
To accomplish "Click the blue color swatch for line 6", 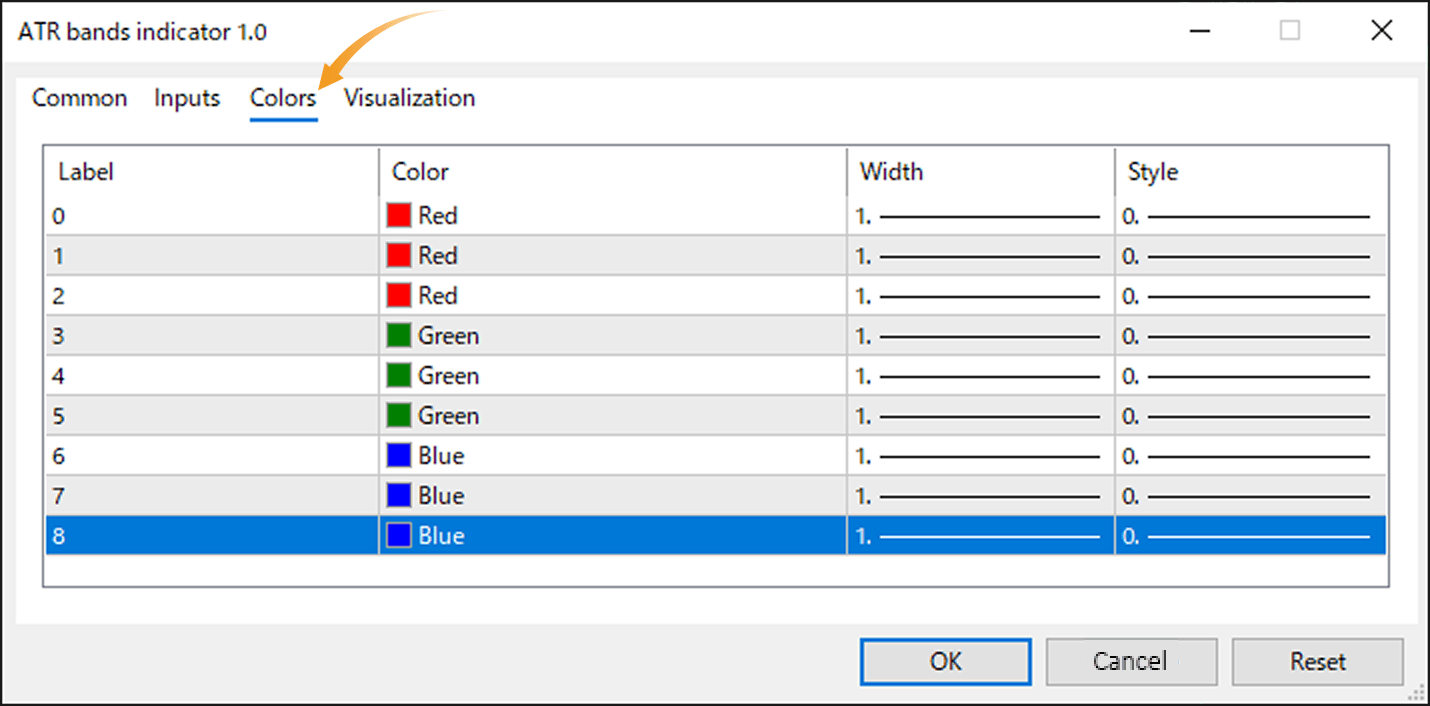I will pos(399,454).
